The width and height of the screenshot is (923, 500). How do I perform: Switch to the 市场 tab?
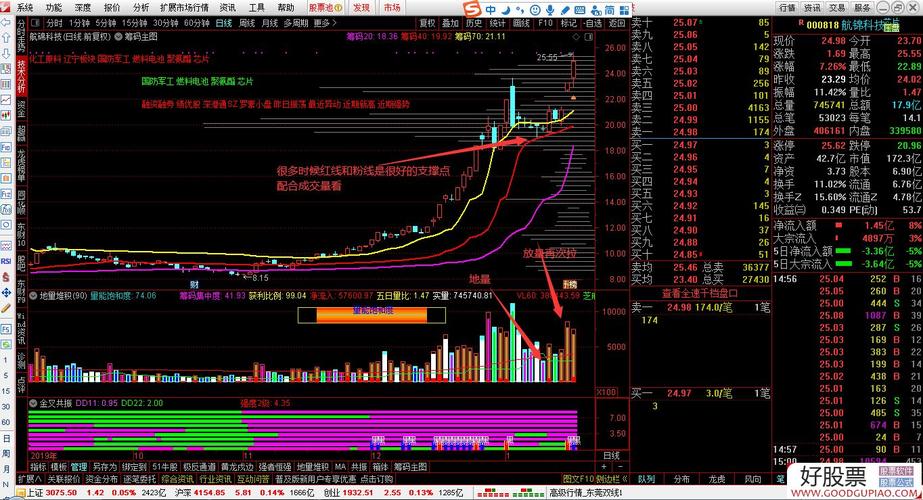point(391,8)
